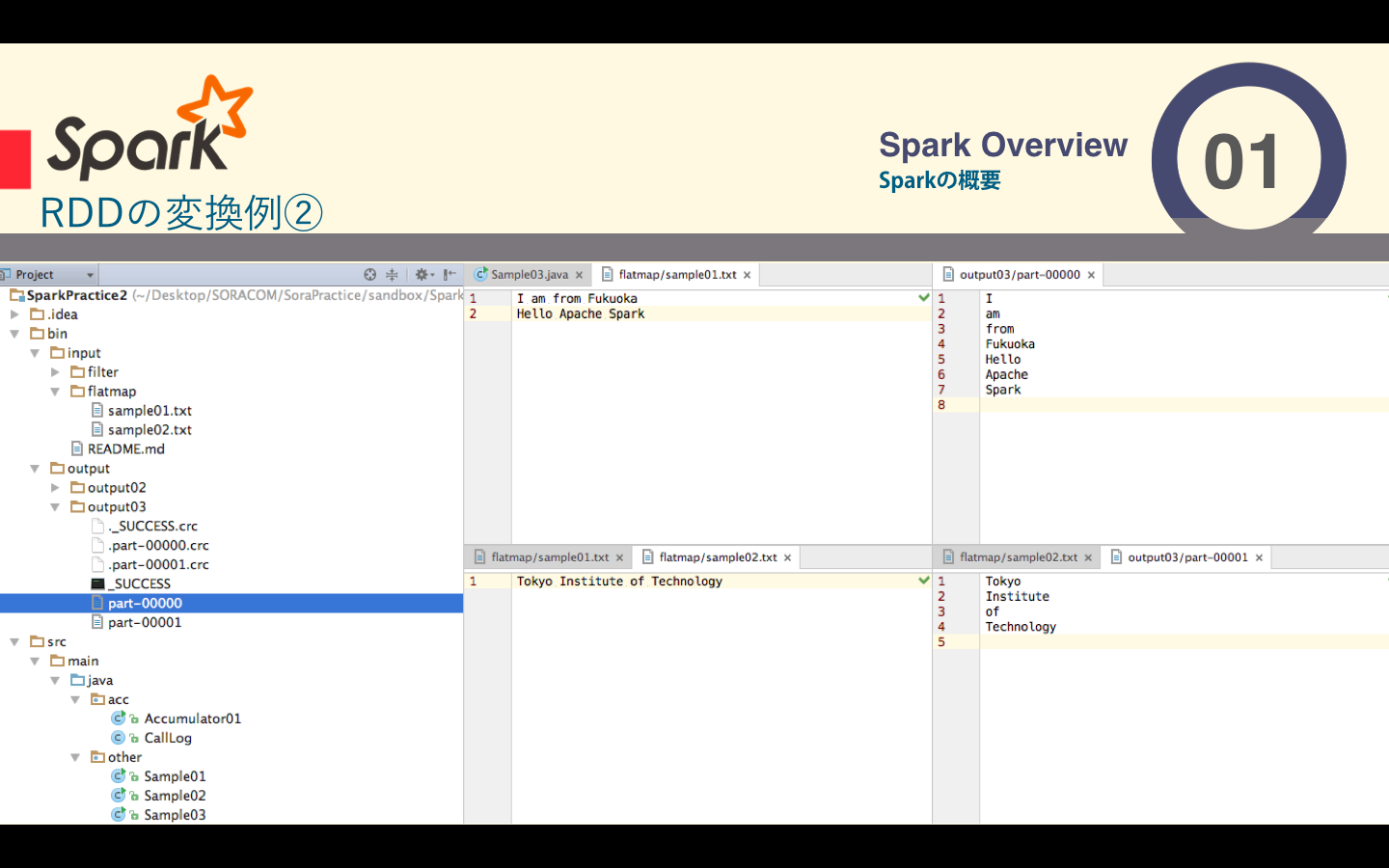Viewport: 1389px width, 868px height.
Task: Collapse the flatmap folder
Action: tap(55, 391)
